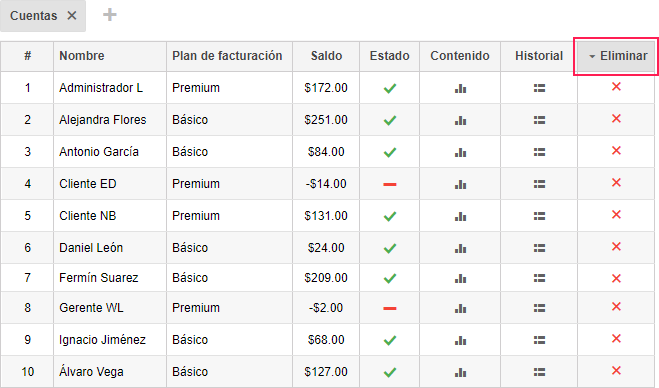The height and width of the screenshot is (388, 659).
Task: Toggle Administrador L green check status
Action: click(390, 88)
